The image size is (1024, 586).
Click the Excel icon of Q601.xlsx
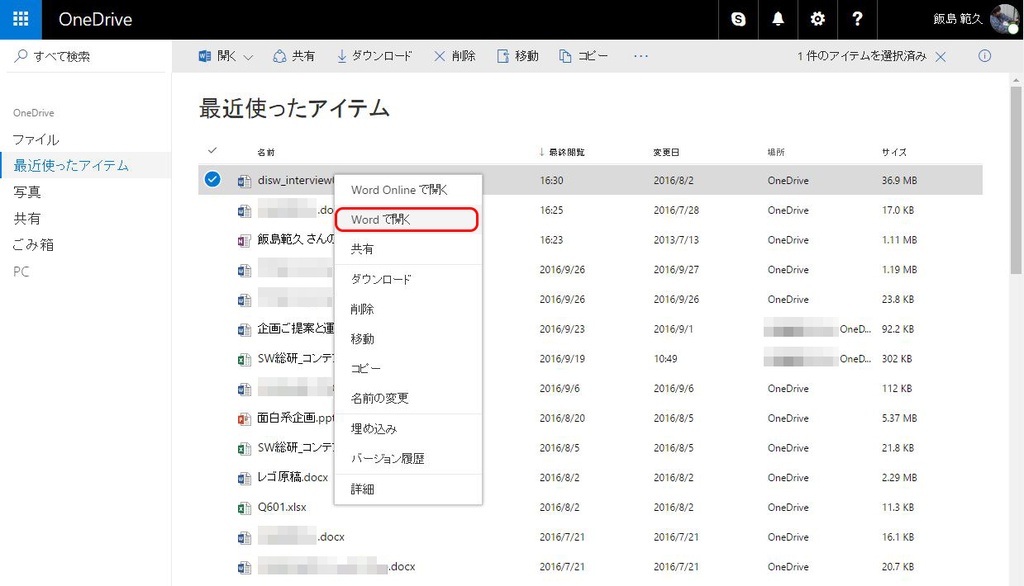(244, 508)
